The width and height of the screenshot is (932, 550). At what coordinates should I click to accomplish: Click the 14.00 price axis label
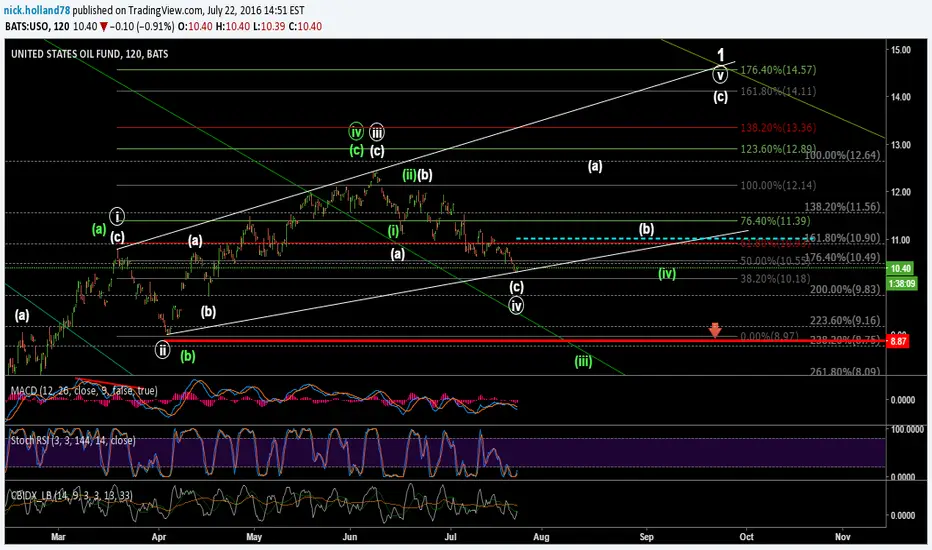click(x=900, y=97)
